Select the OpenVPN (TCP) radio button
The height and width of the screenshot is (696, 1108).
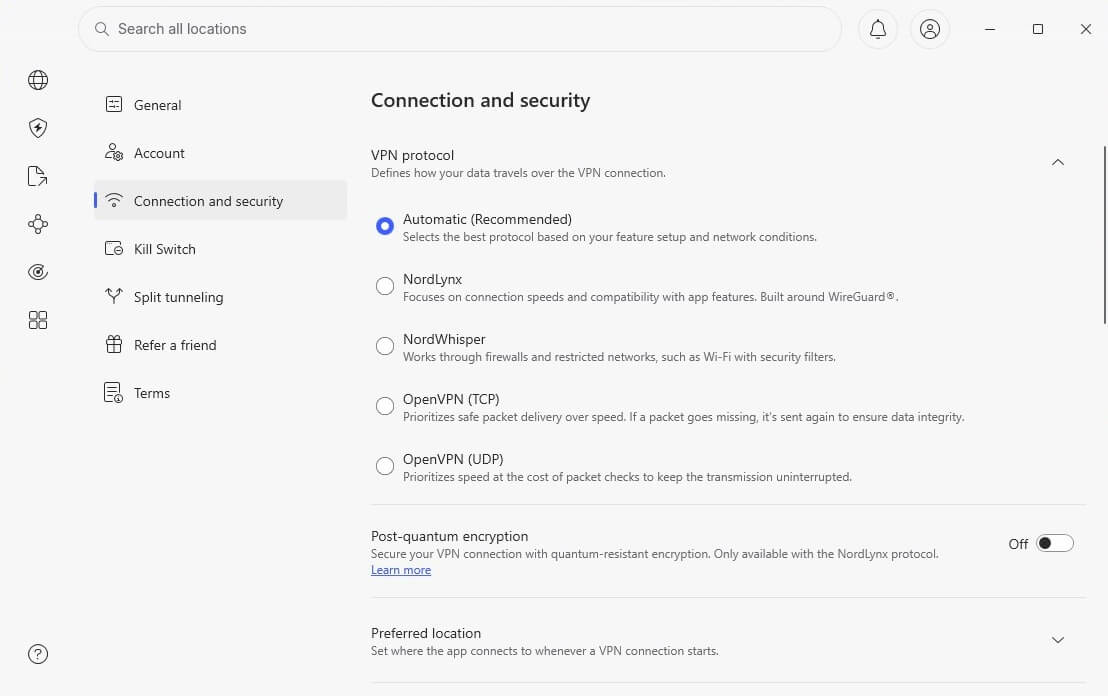pyautogui.click(x=385, y=406)
